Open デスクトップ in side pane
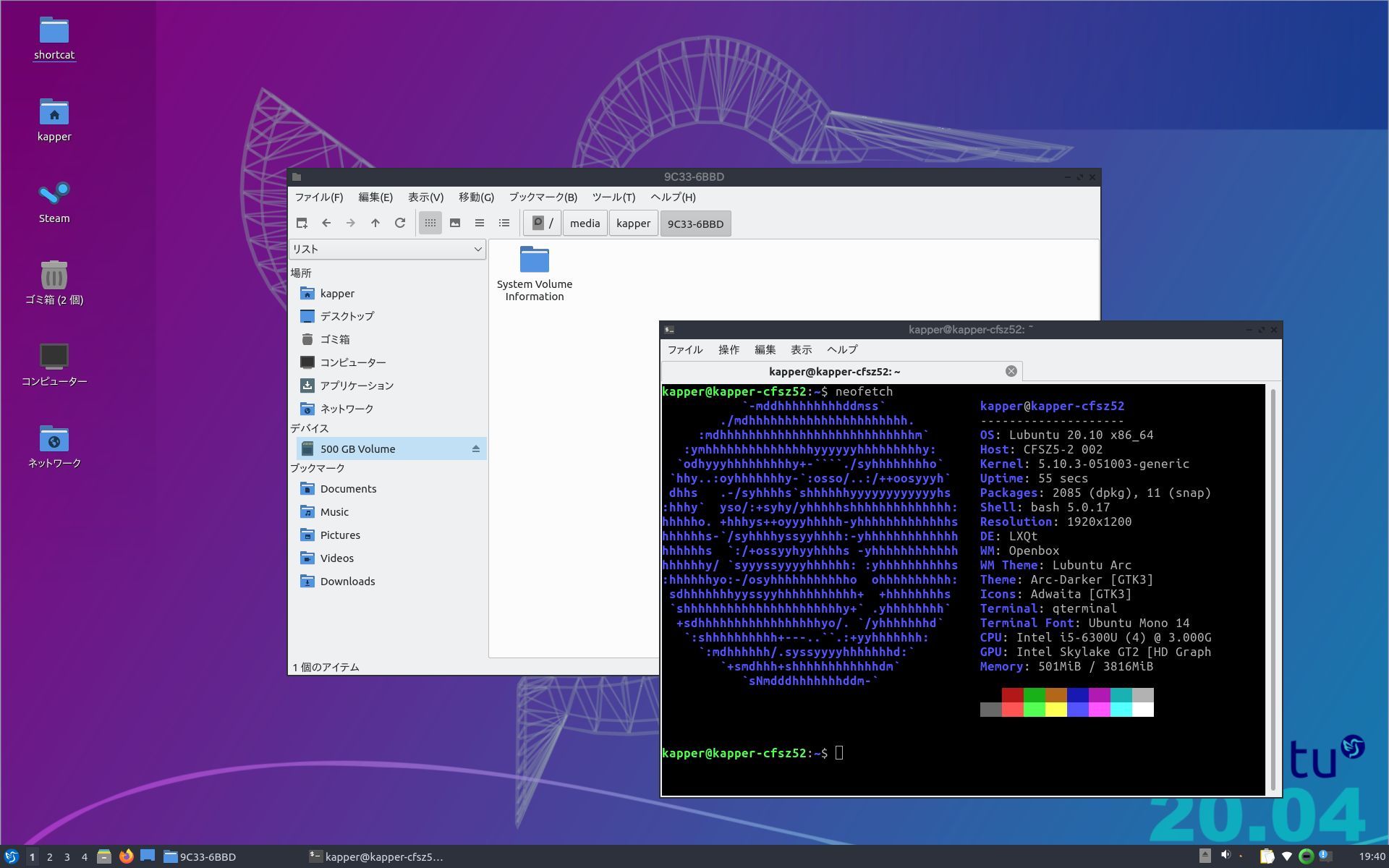The height and width of the screenshot is (868, 1389). (391, 316)
